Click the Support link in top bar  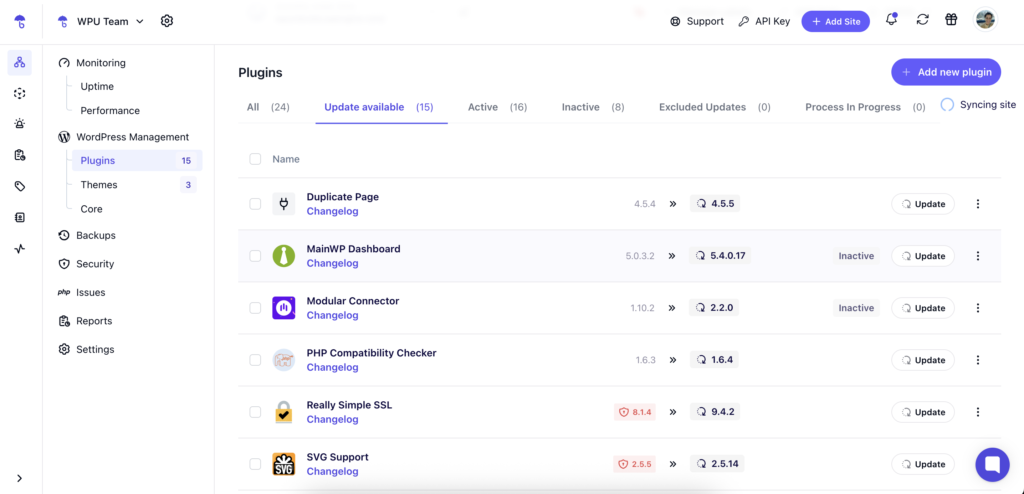pyautogui.click(x=697, y=21)
